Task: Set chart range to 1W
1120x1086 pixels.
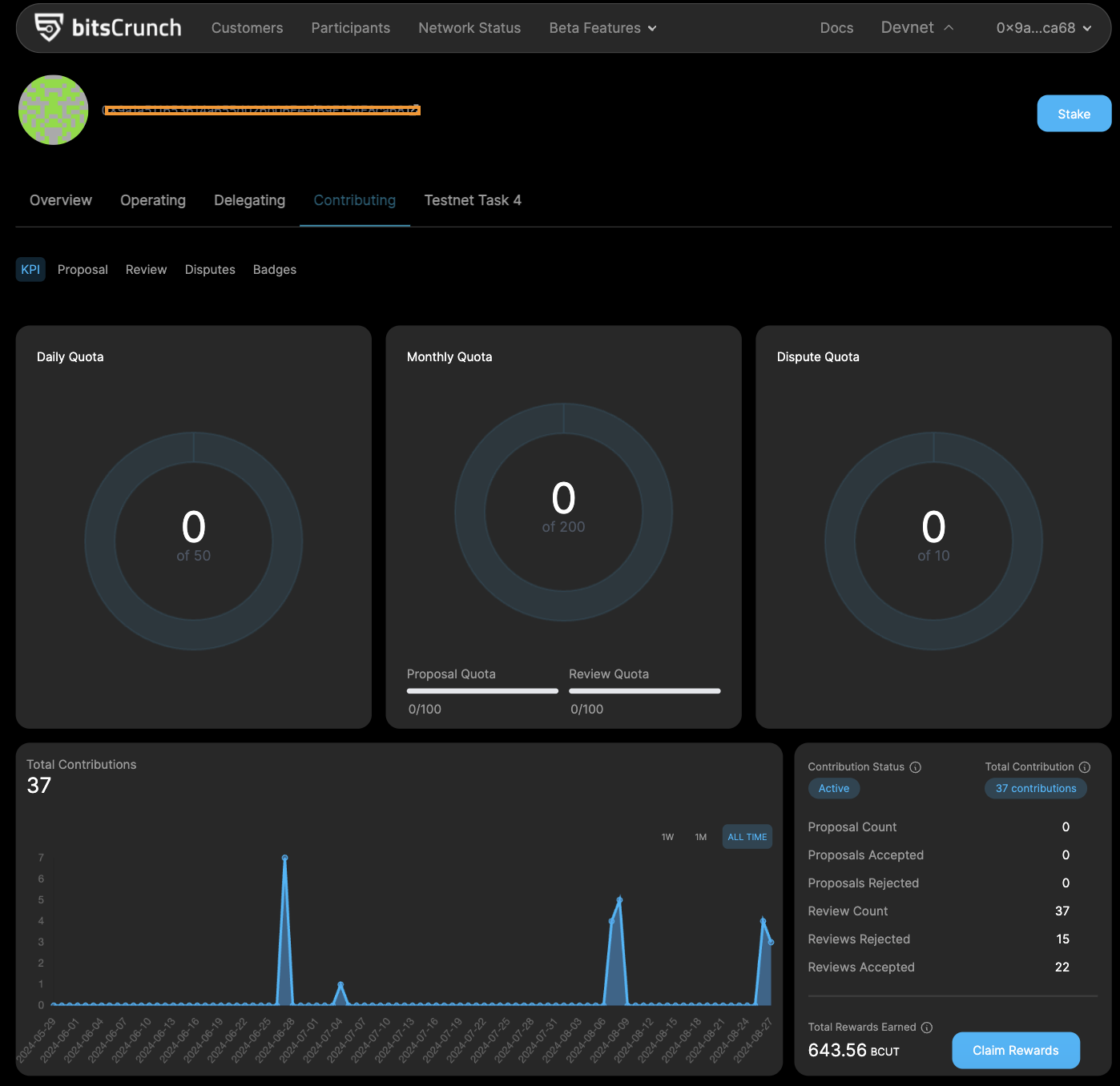Action: 667,837
